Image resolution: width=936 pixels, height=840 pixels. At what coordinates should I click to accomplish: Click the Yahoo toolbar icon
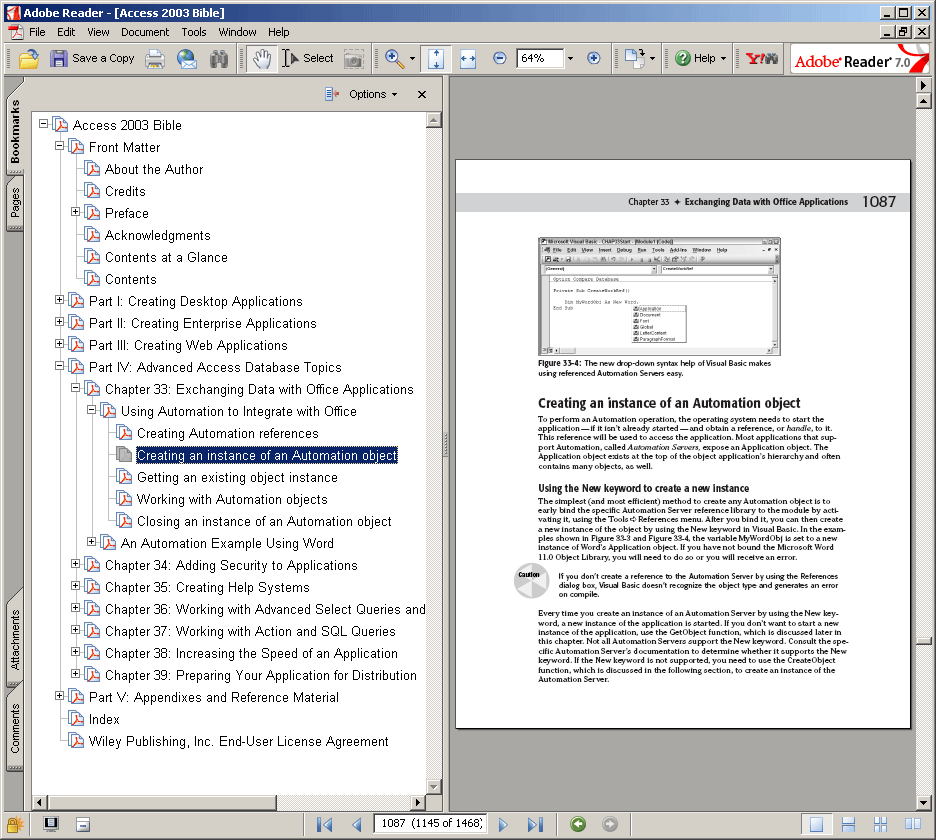tap(762, 59)
